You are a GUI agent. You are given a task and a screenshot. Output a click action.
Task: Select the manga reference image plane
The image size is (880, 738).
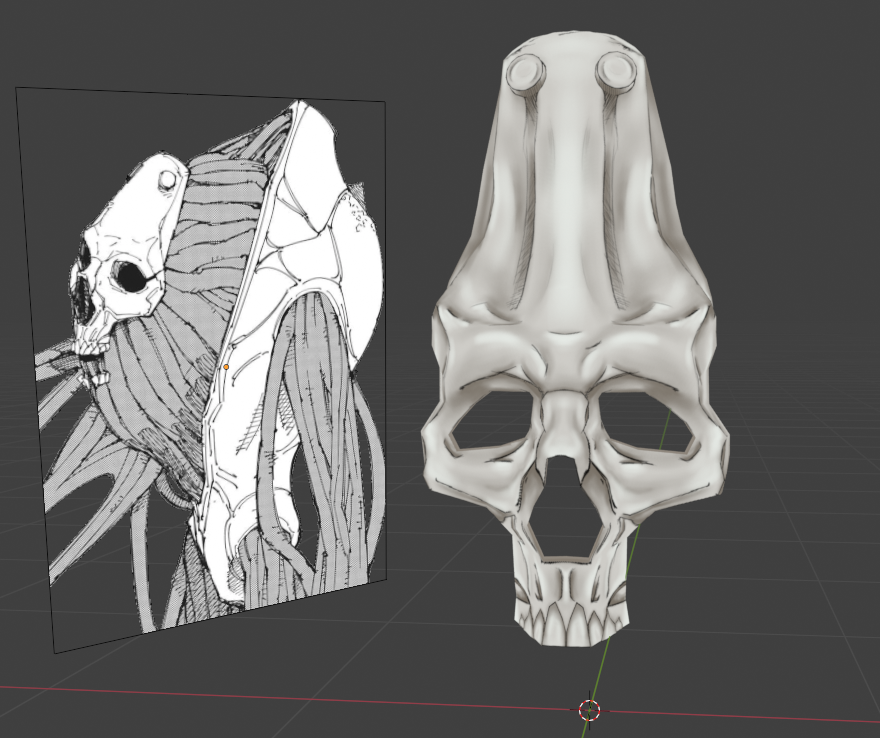click(x=202, y=370)
